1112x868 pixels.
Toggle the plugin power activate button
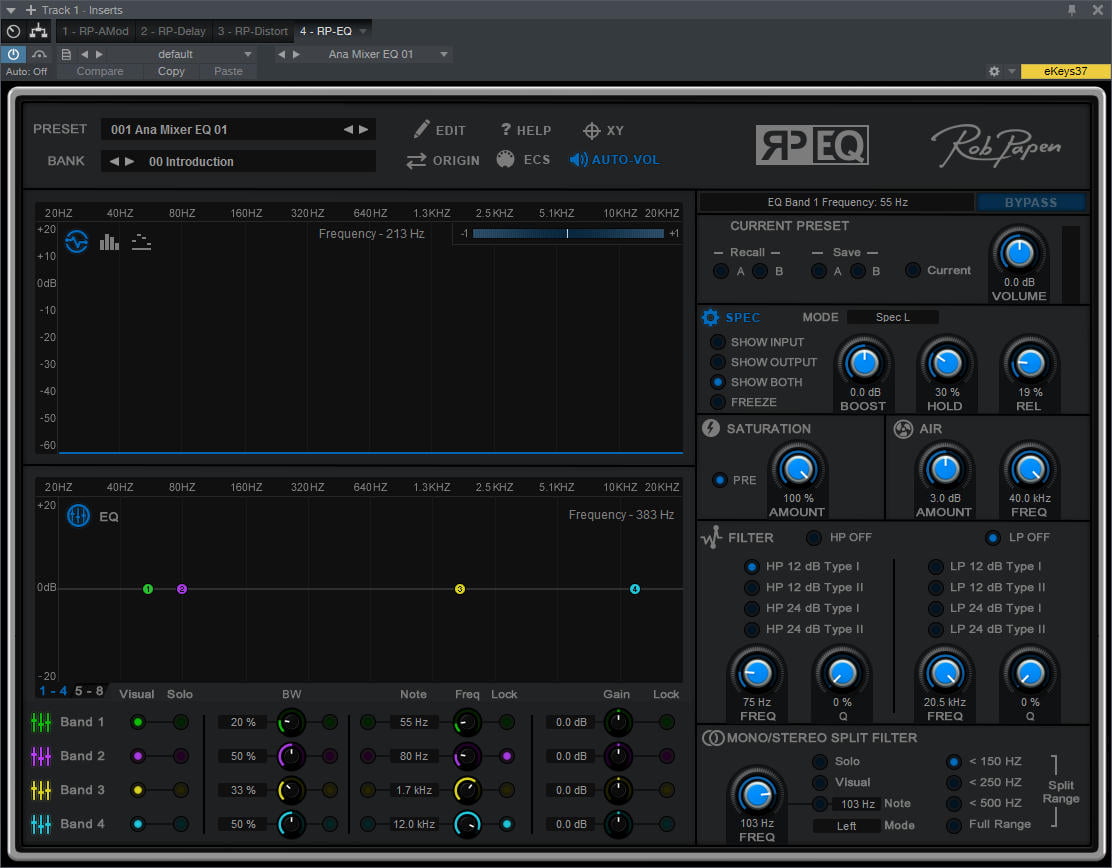pyautogui.click(x=13, y=54)
